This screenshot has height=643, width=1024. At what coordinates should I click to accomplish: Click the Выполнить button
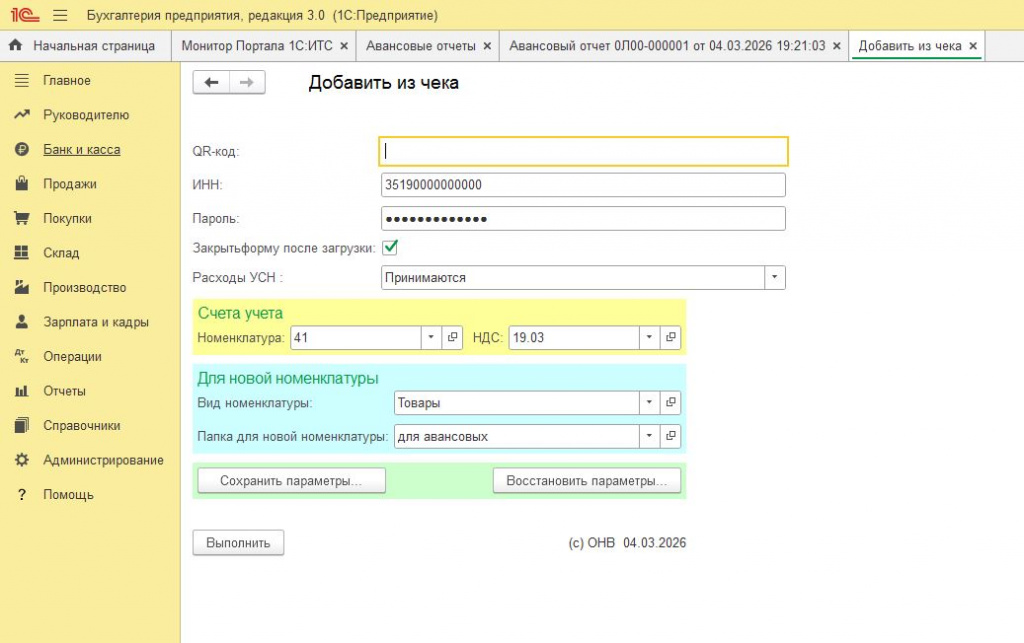[x=238, y=543]
